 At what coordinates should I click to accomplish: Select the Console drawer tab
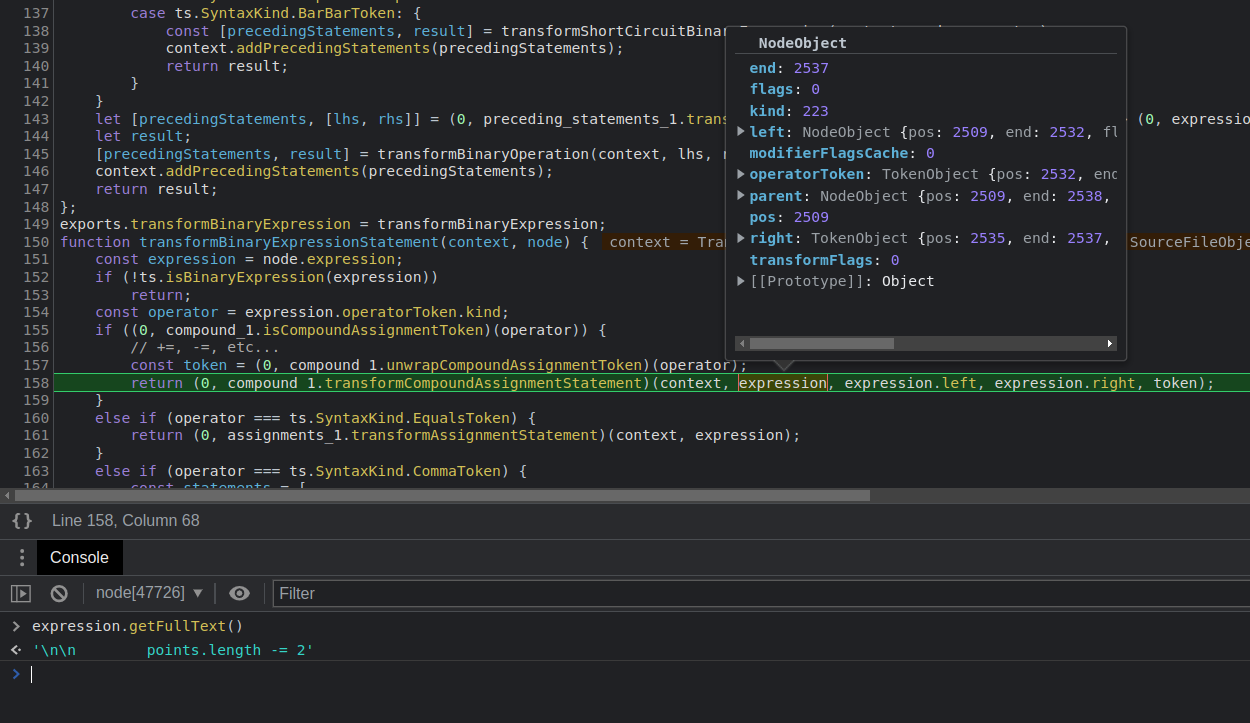[79, 558]
